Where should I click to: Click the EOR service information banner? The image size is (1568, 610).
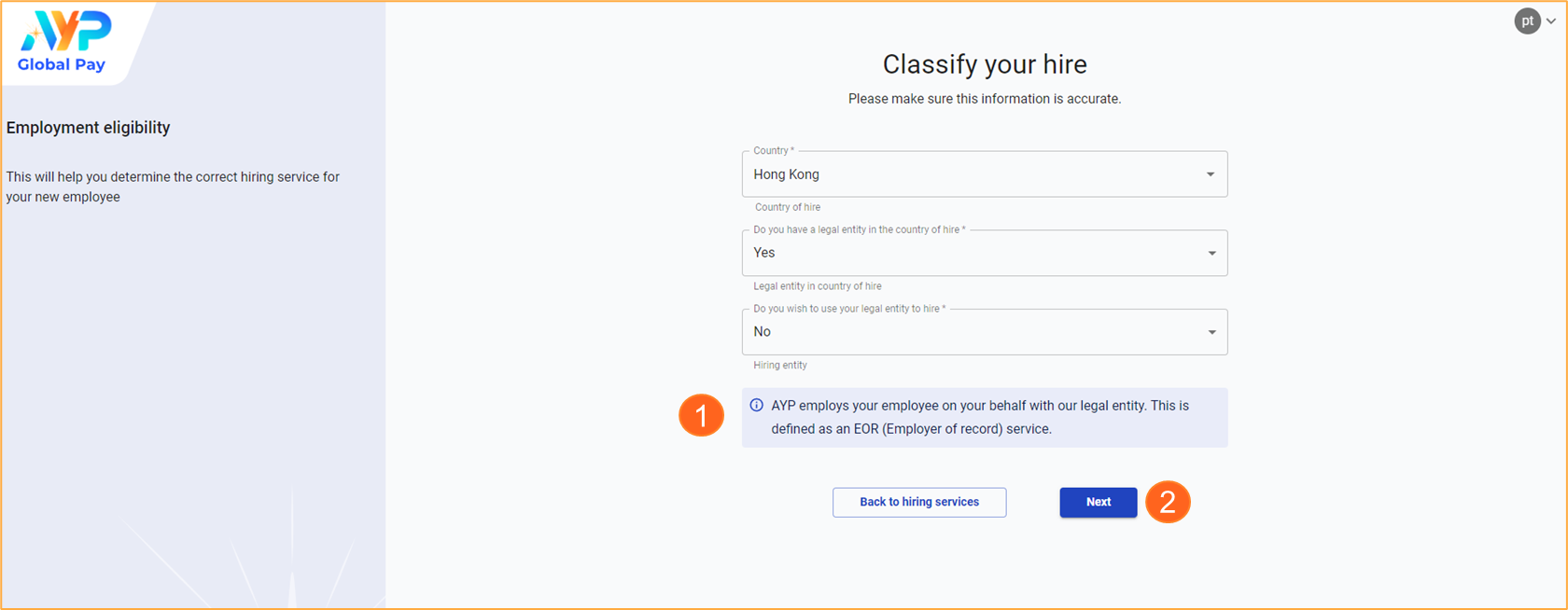tap(985, 418)
